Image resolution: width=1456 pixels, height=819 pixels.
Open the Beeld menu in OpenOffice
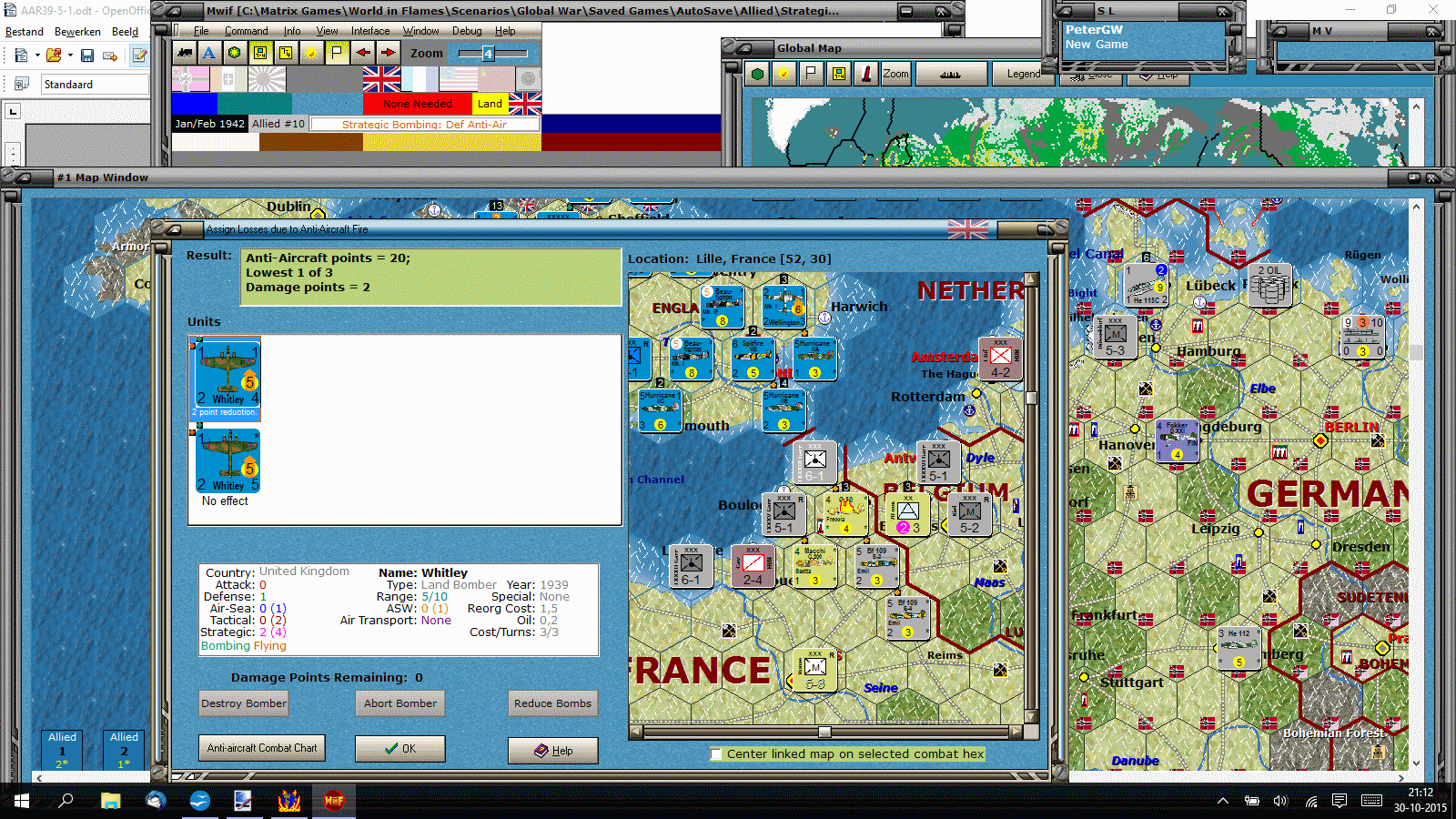tap(125, 32)
